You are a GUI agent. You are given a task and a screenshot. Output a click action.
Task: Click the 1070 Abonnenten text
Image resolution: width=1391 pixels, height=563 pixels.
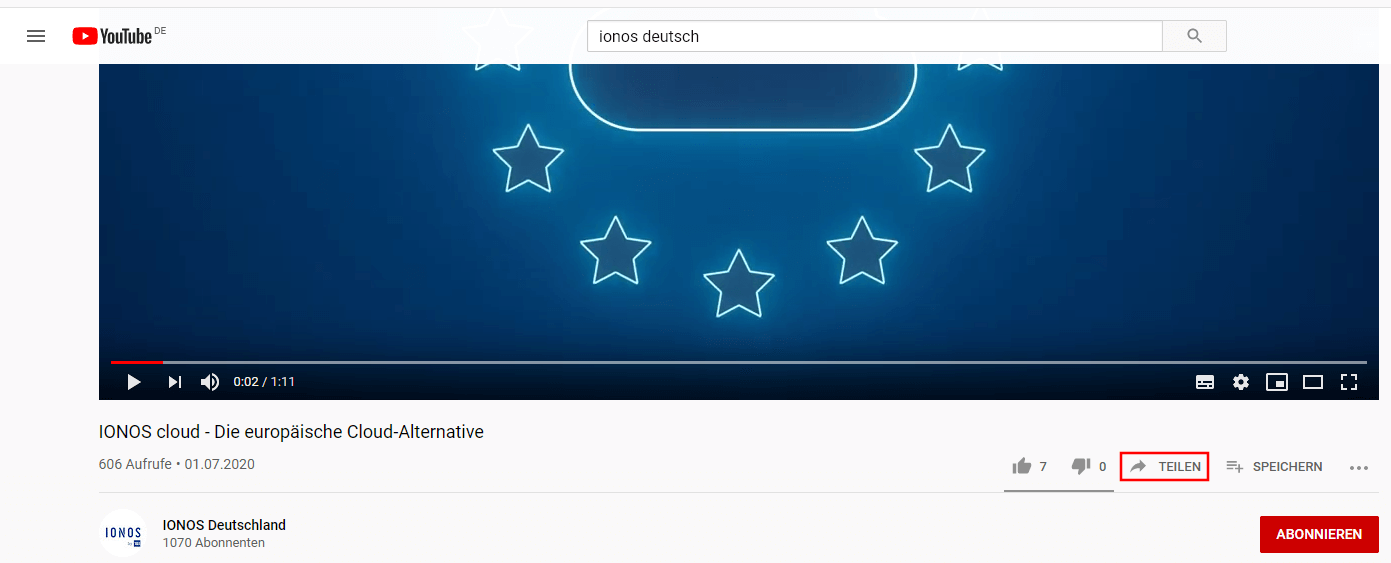click(214, 543)
